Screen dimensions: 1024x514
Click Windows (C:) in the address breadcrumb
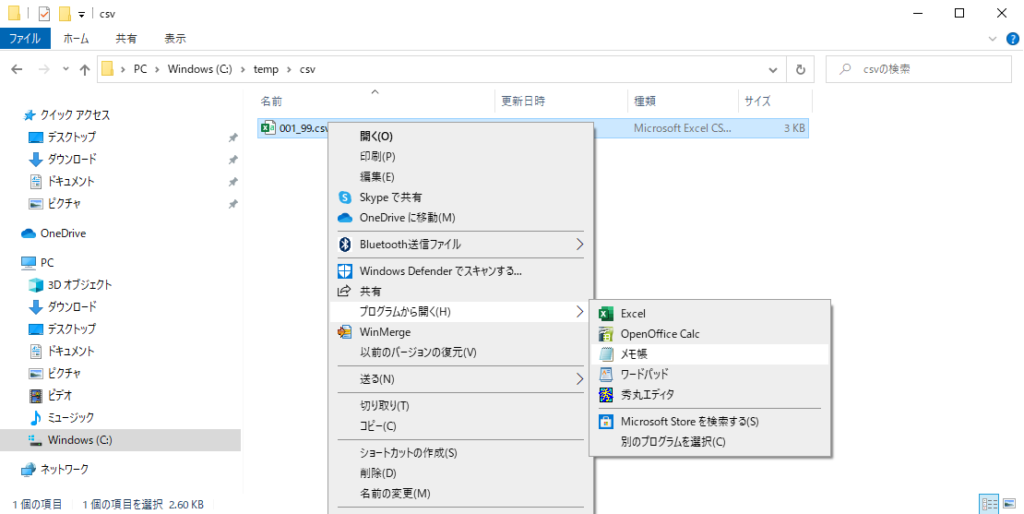(200, 69)
